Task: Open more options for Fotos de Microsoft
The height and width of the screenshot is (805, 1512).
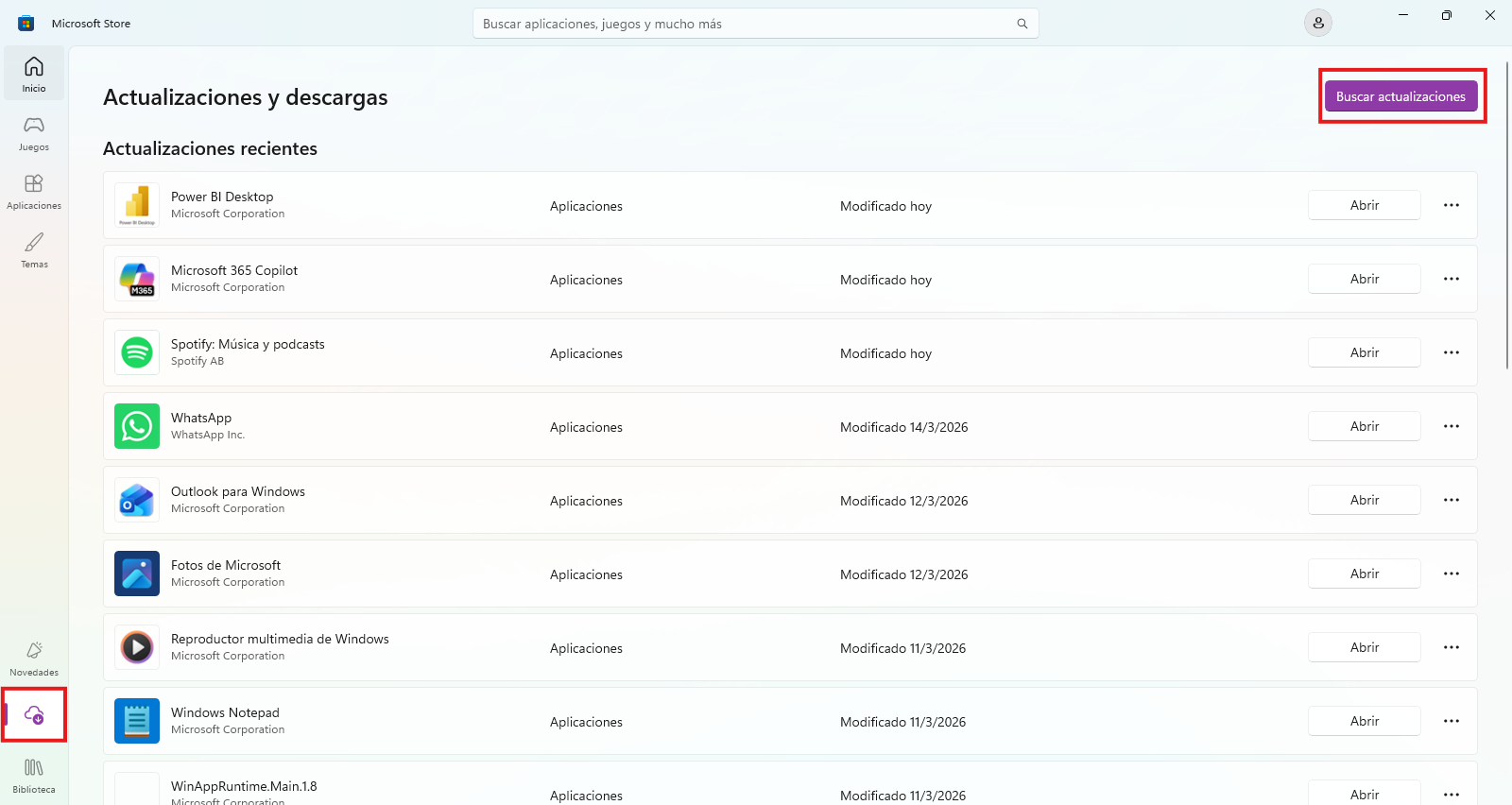Action: click(1452, 574)
